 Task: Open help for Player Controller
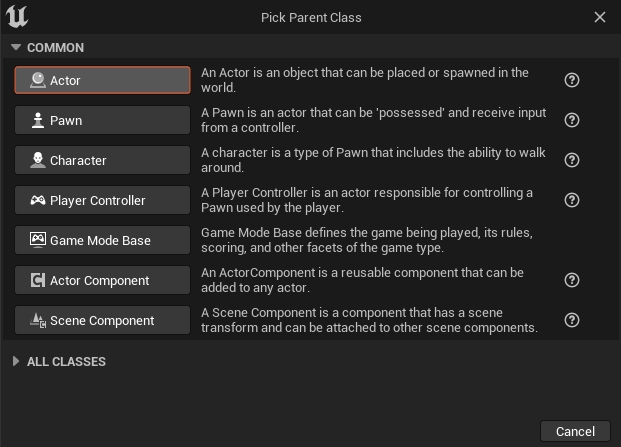(572, 200)
